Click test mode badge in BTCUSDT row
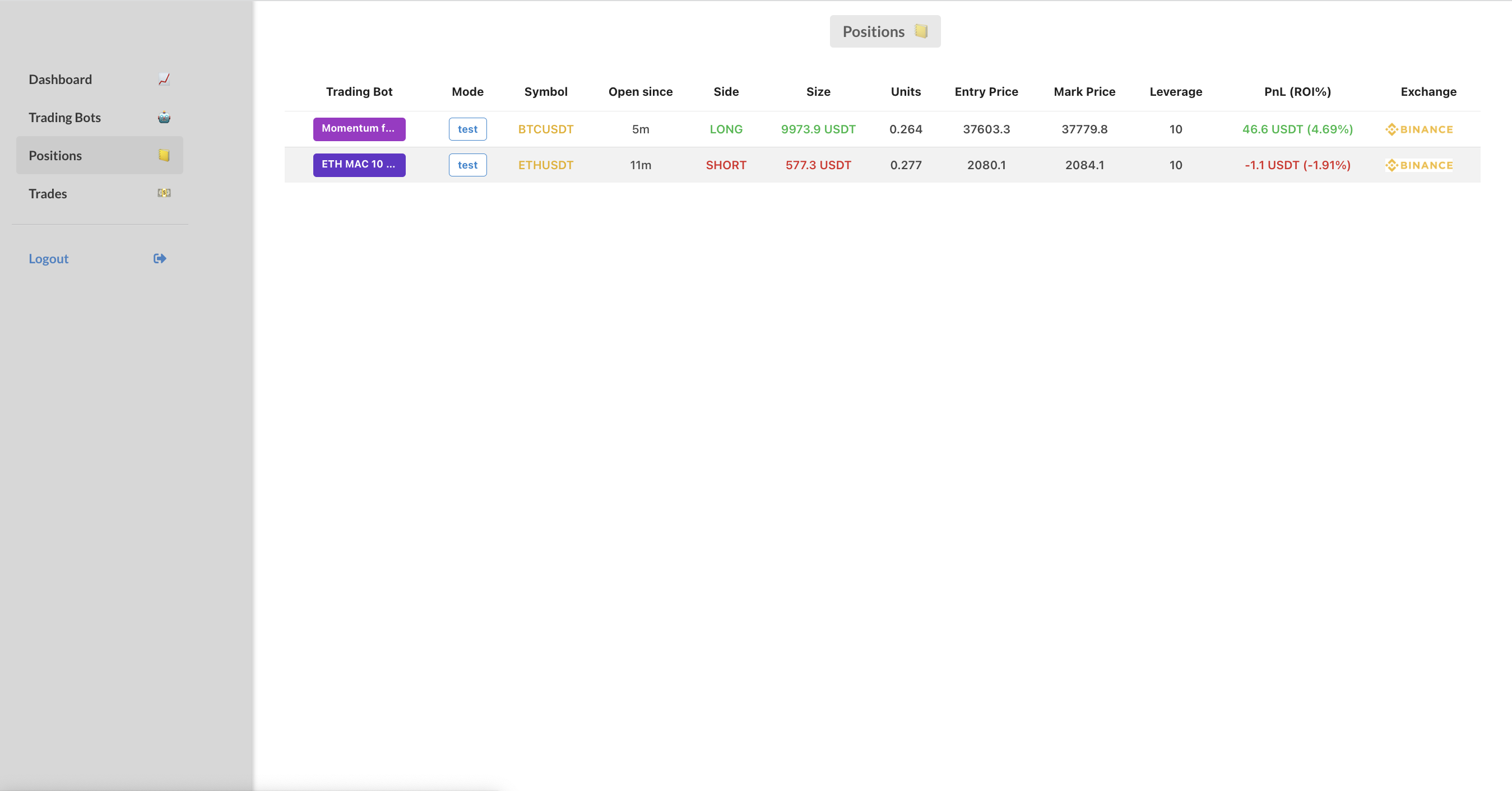1512x791 pixels. [467, 129]
